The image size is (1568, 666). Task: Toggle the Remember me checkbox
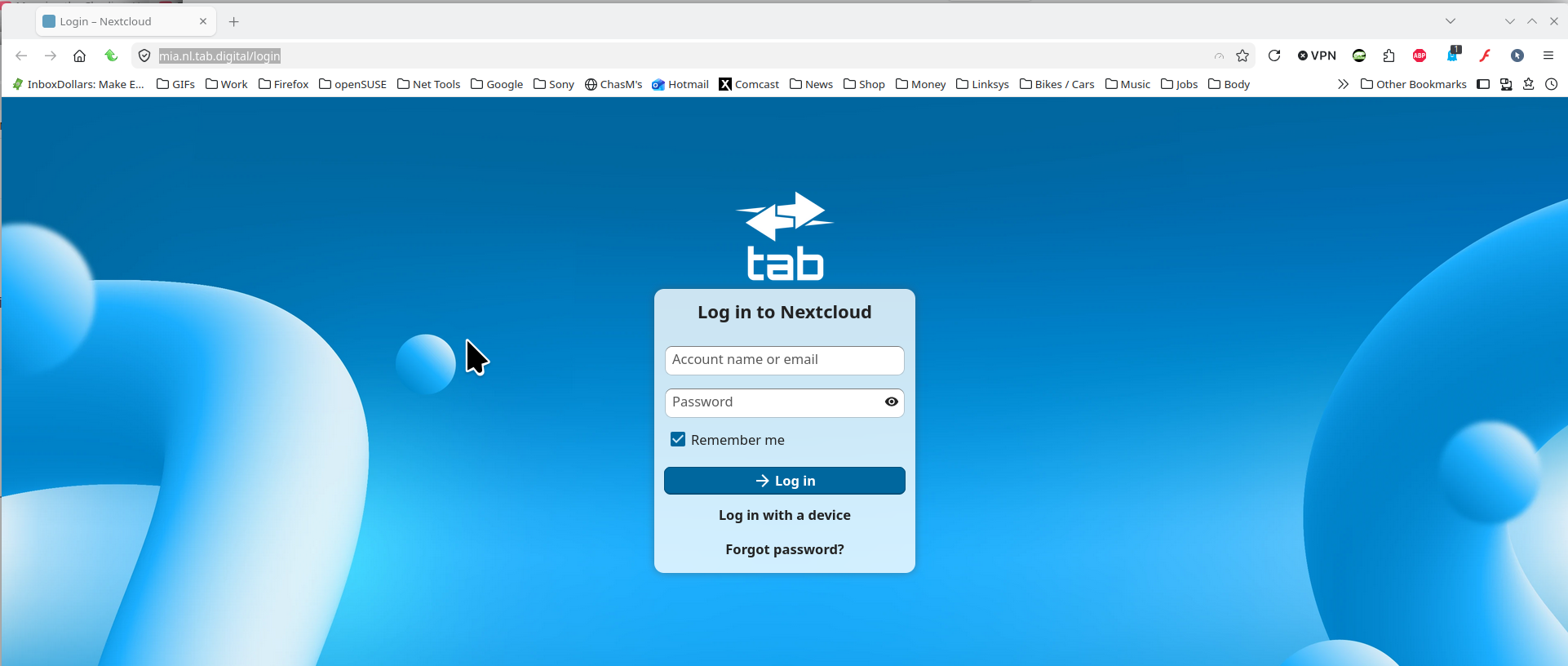pyautogui.click(x=678, y=439)
